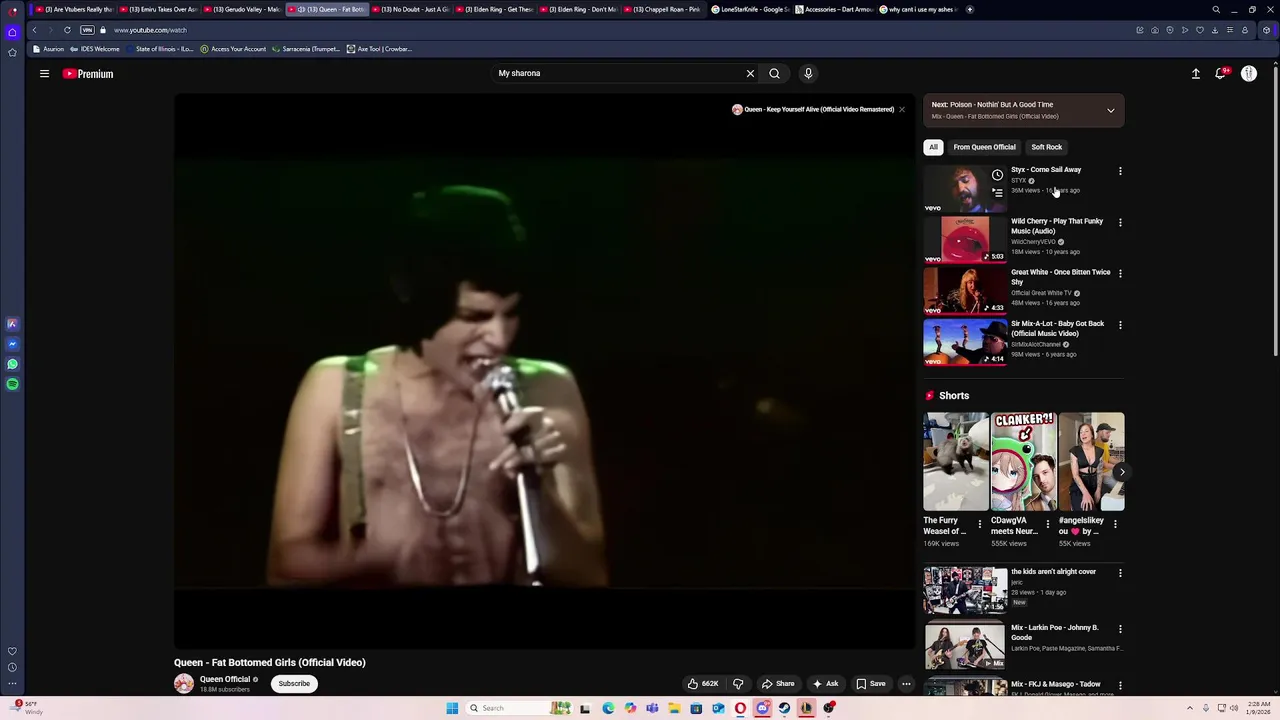Open Great White Once Bitten thumbnail

965,290
